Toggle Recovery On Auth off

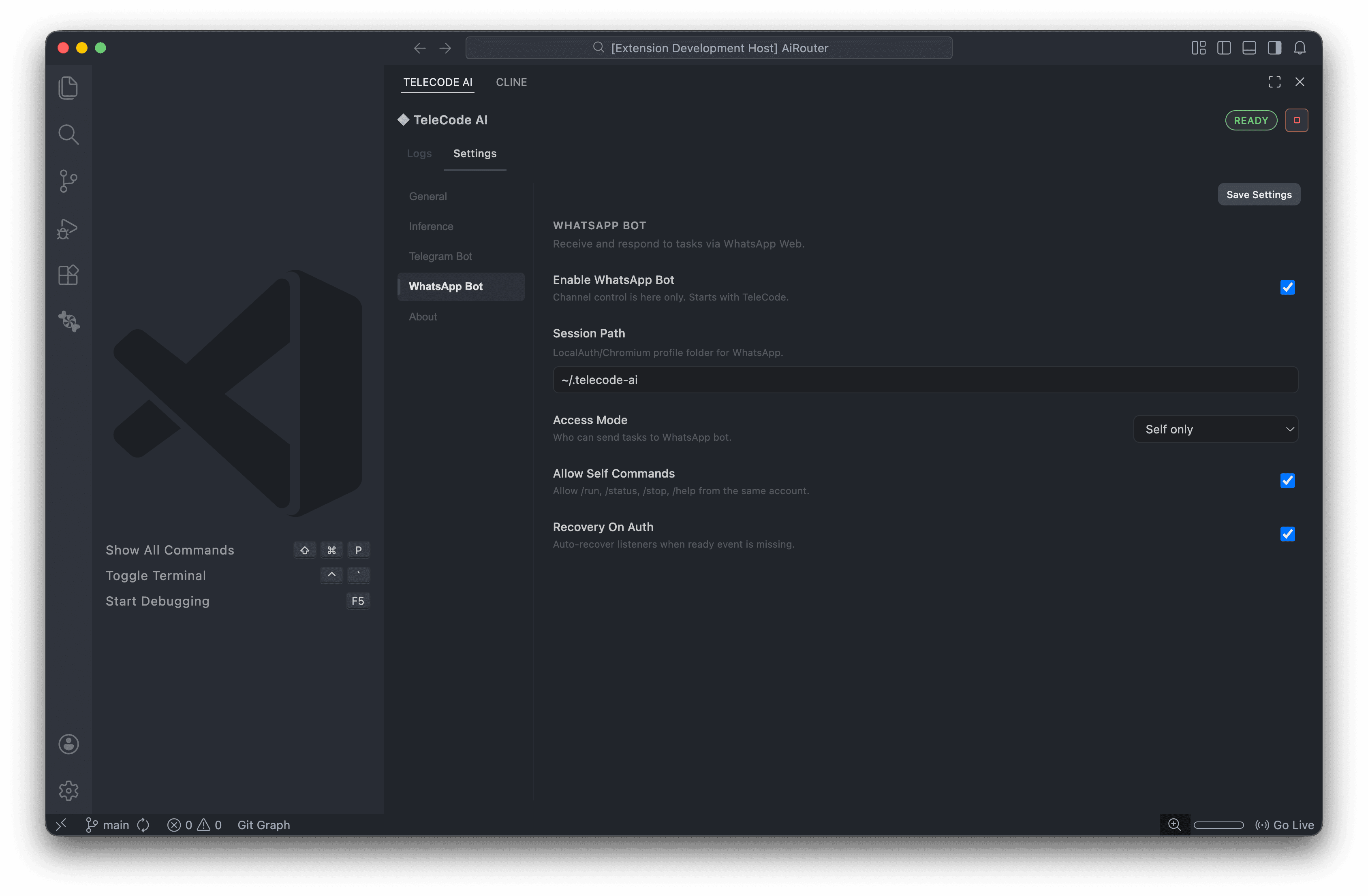coord(1287,533)
